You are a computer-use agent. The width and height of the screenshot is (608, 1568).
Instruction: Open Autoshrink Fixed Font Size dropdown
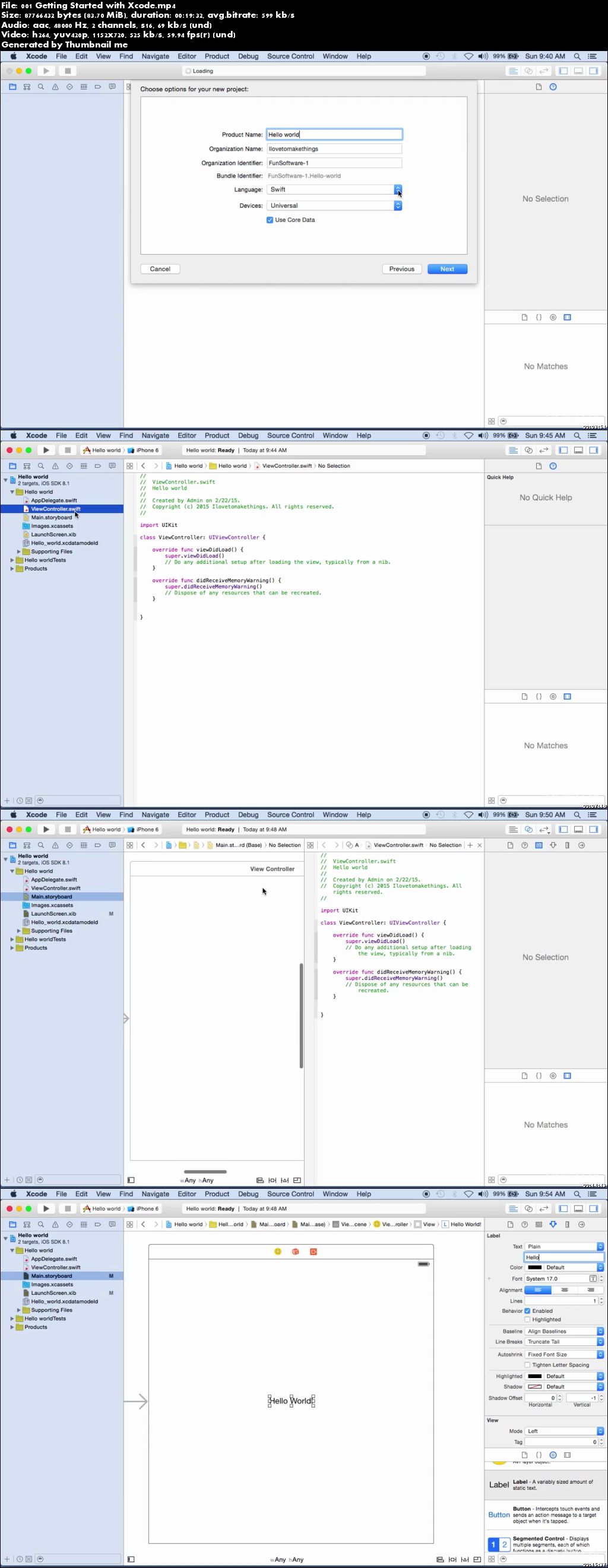(x=564, y=1354)
